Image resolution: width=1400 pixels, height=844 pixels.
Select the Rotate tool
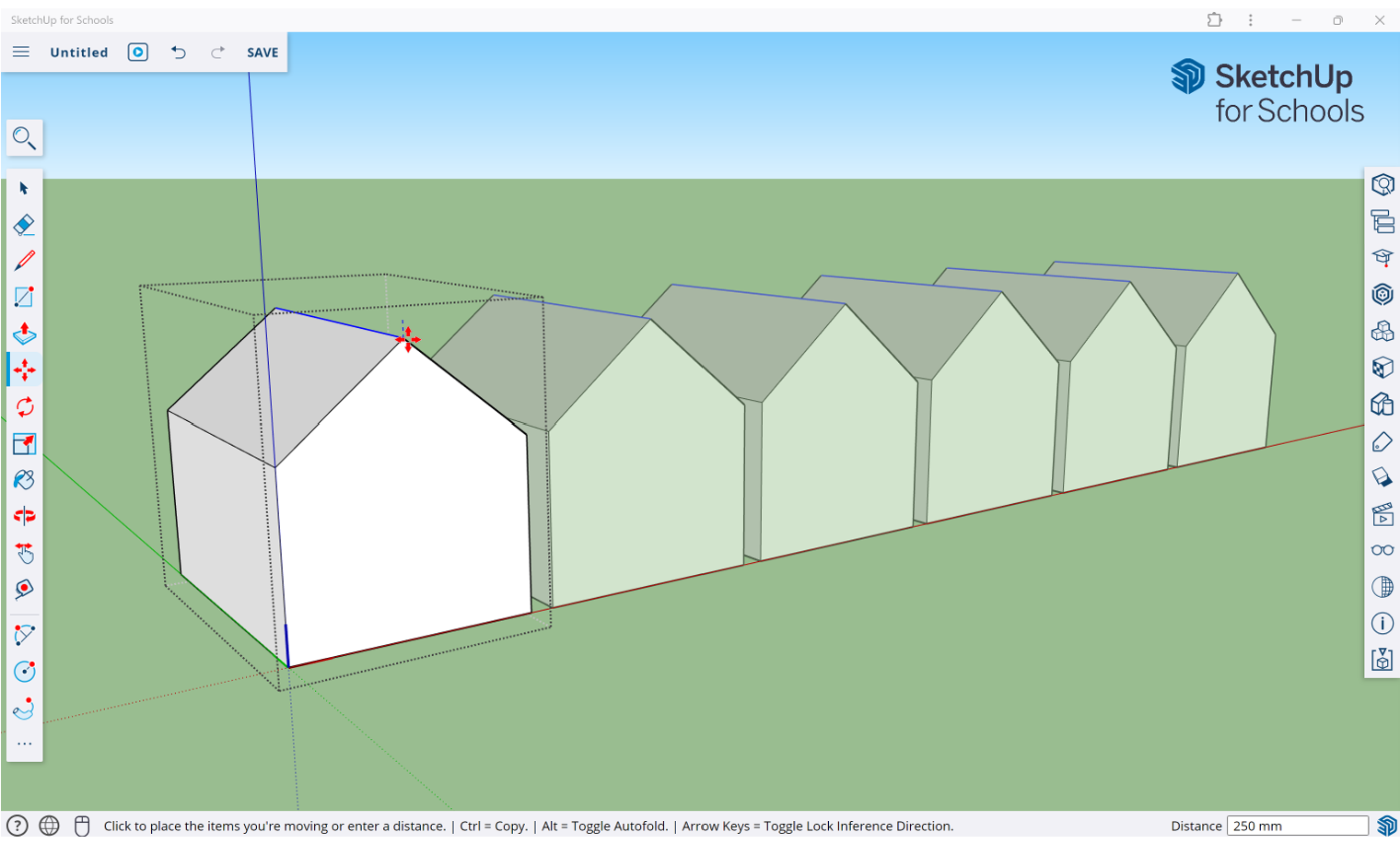(24, 406)
